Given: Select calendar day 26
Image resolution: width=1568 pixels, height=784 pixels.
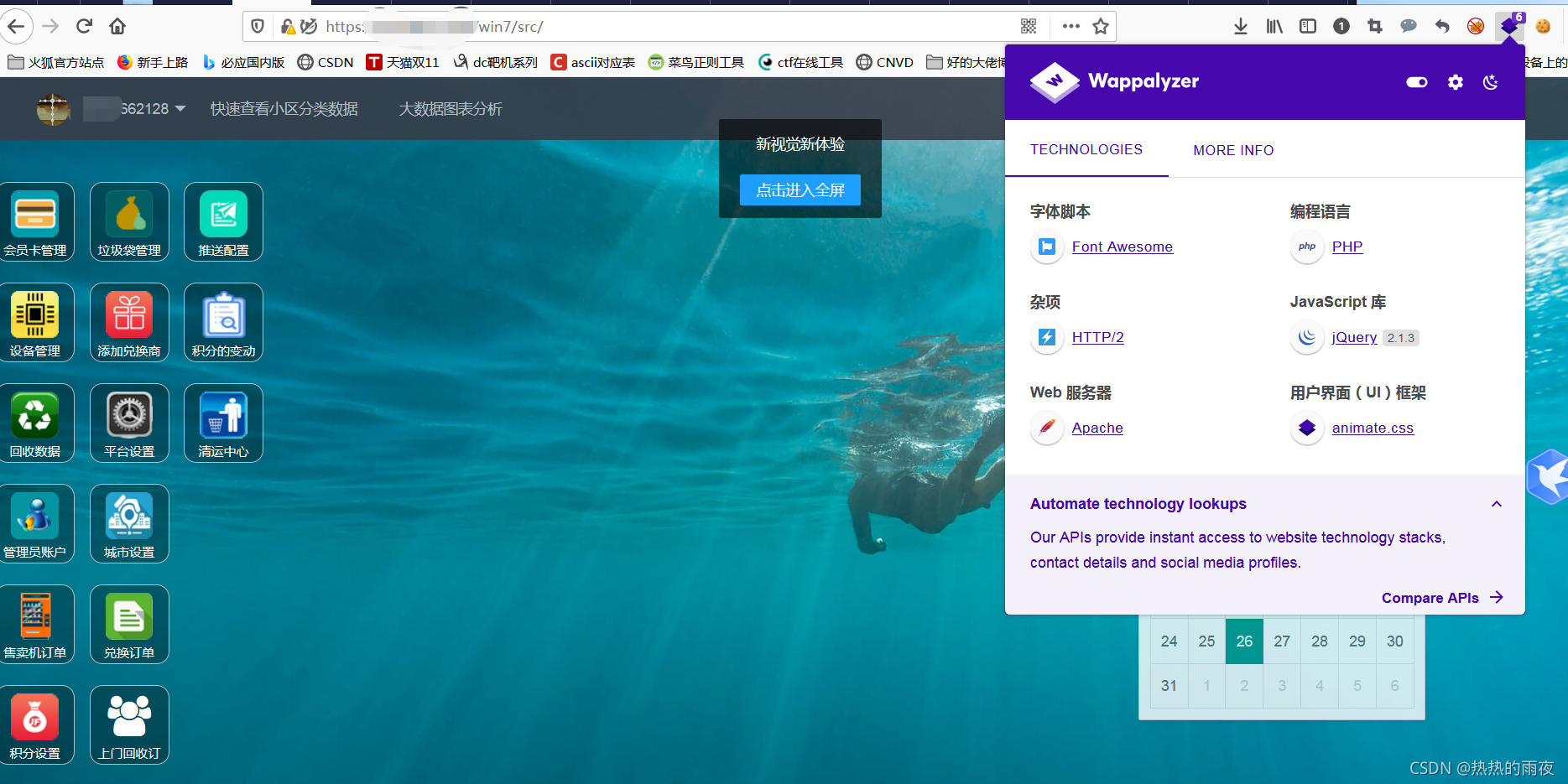Looking at the screenshot, I should click(1244, 641).
